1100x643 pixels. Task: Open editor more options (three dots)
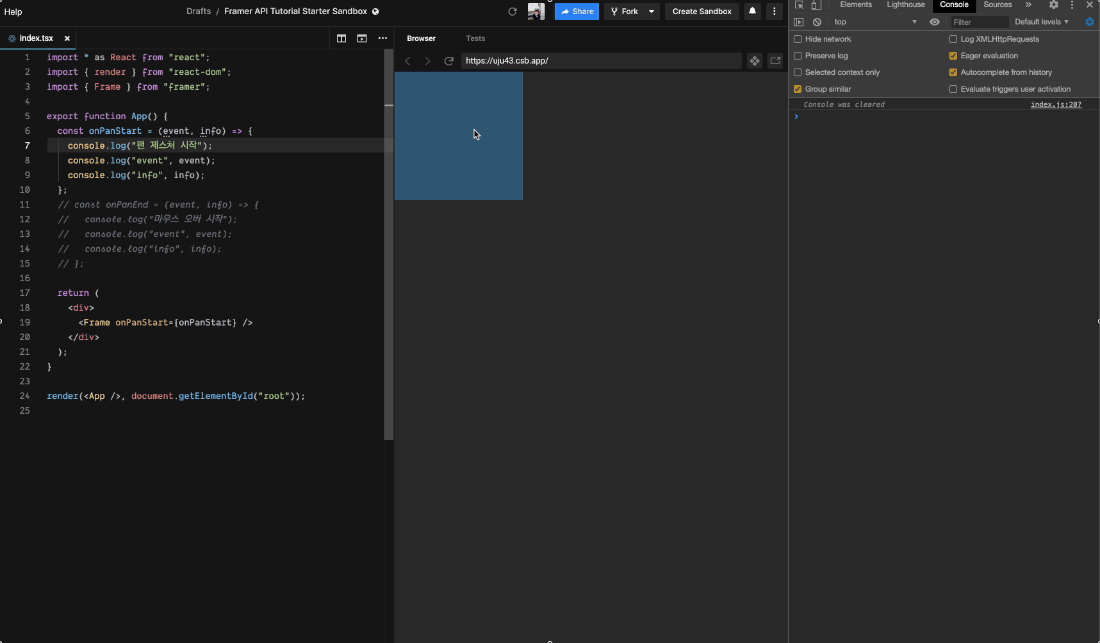(382, 39)
